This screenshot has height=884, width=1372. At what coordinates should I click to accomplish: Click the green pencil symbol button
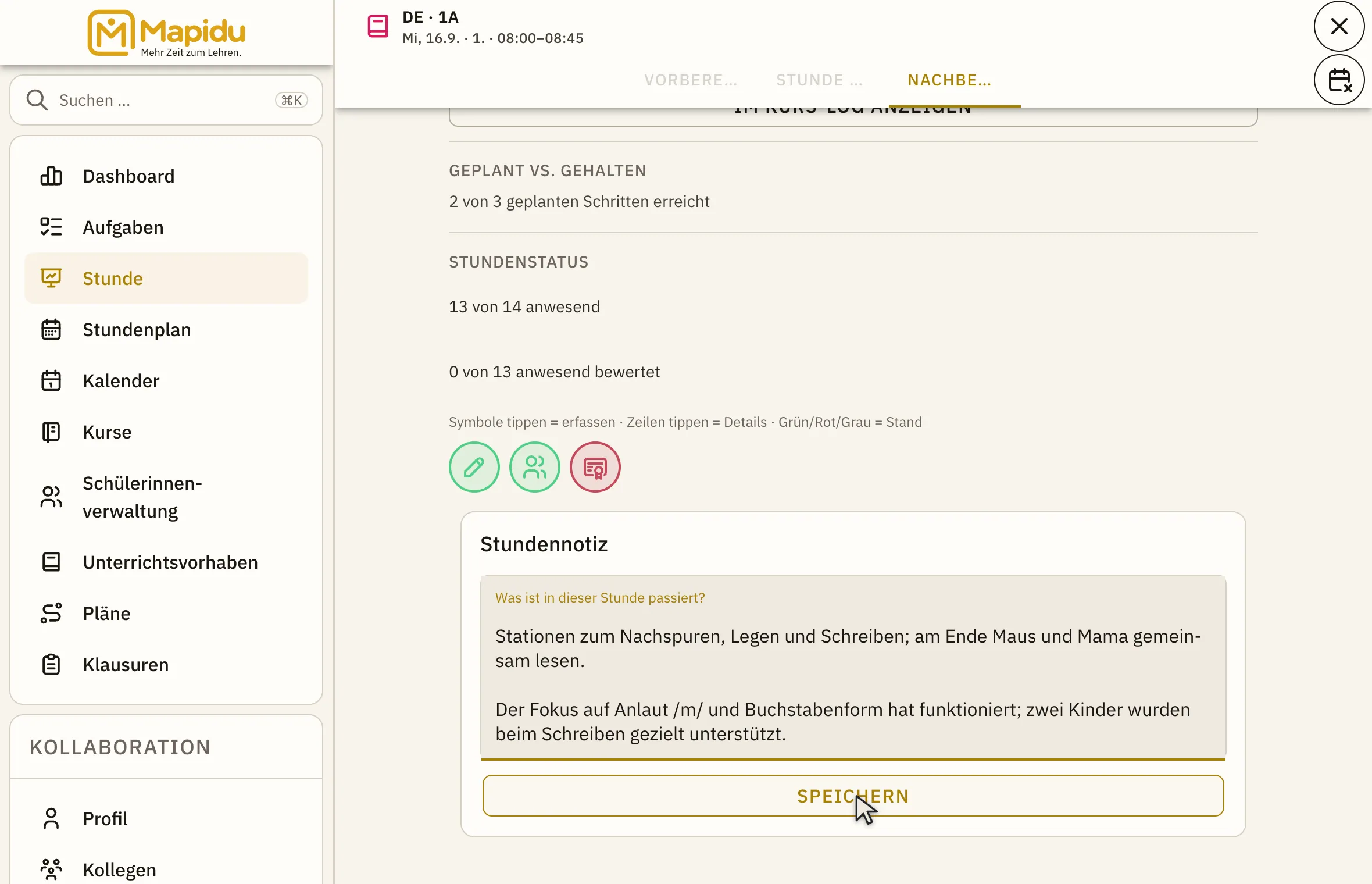coord(474,467)
